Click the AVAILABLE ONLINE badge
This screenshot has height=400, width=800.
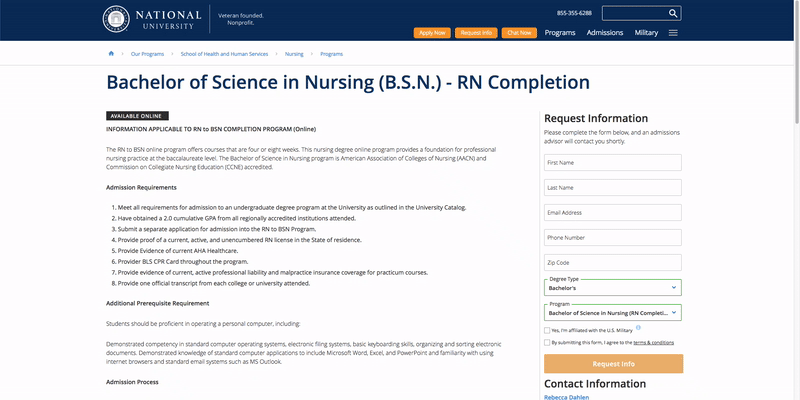tap(137, 116)
